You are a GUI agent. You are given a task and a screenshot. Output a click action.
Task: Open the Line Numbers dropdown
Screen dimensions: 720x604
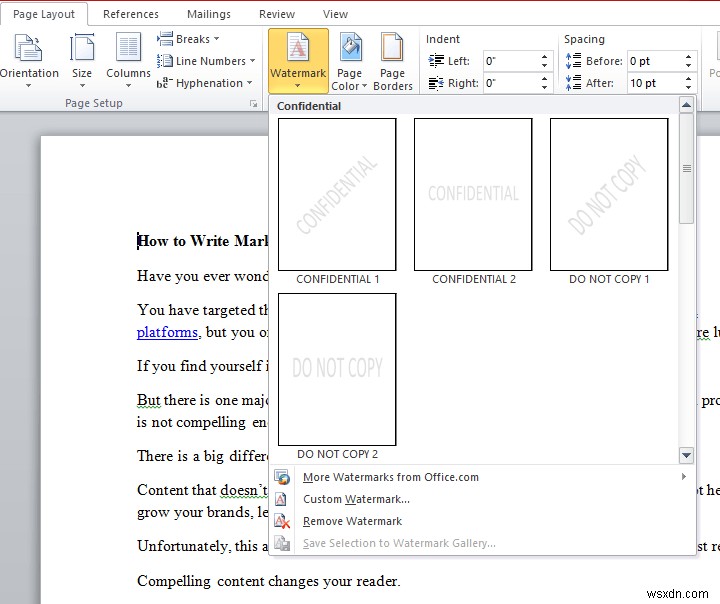tap(206, 61)
